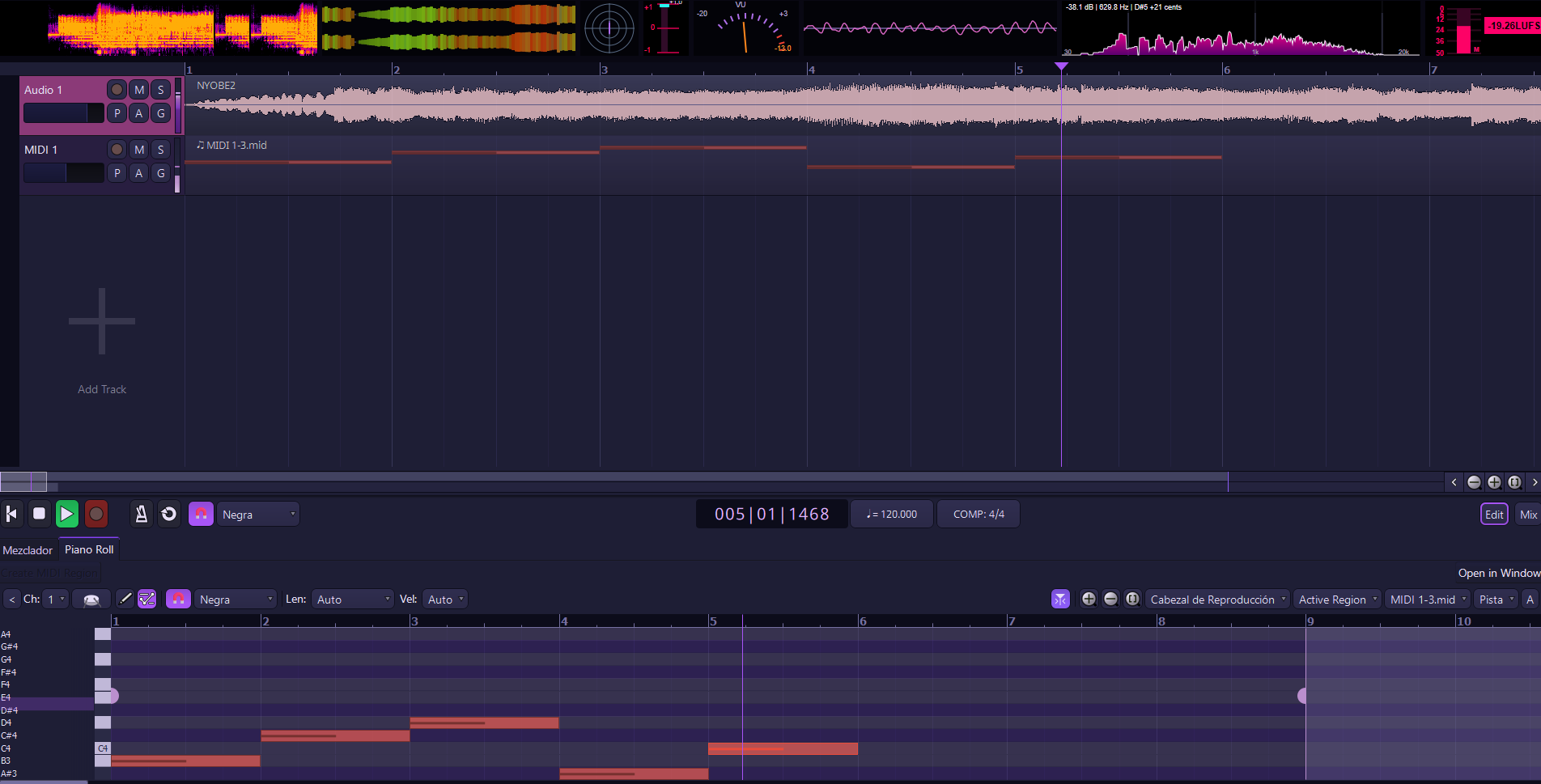The image size is (1541, 784).
Task: Click the piano roll zoom-to-fit icon
Action: click(x=1132, y=599)
